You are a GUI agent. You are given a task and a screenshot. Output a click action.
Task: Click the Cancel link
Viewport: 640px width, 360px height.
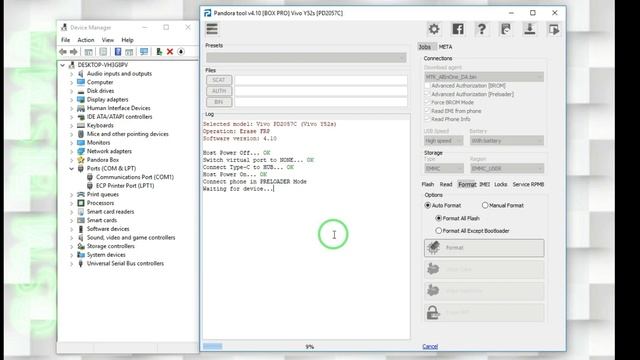430,347
